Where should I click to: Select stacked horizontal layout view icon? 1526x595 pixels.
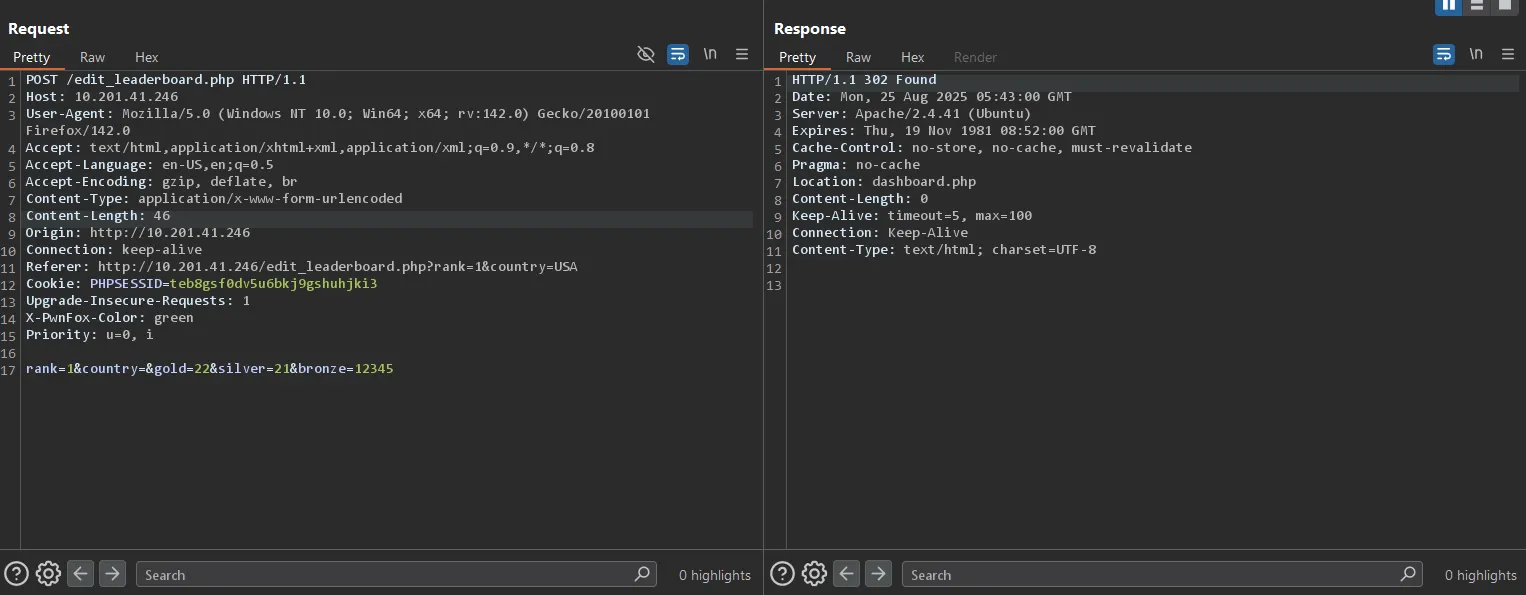click(x=1477, y=5)
